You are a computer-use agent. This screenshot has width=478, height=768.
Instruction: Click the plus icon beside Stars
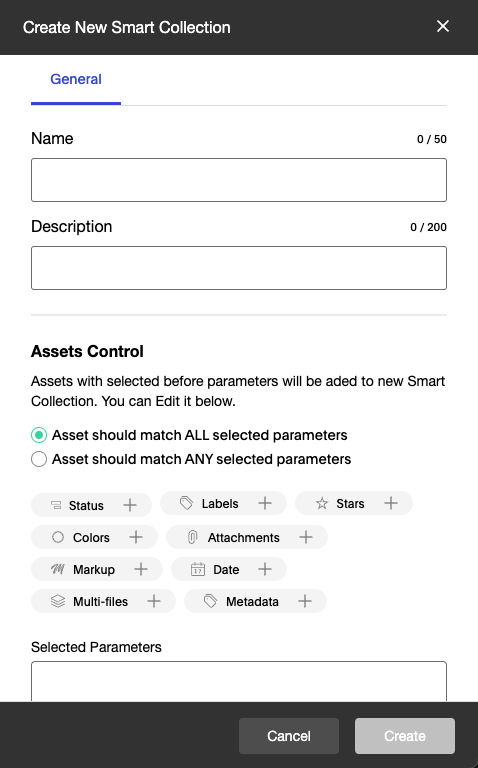[391, 503]
